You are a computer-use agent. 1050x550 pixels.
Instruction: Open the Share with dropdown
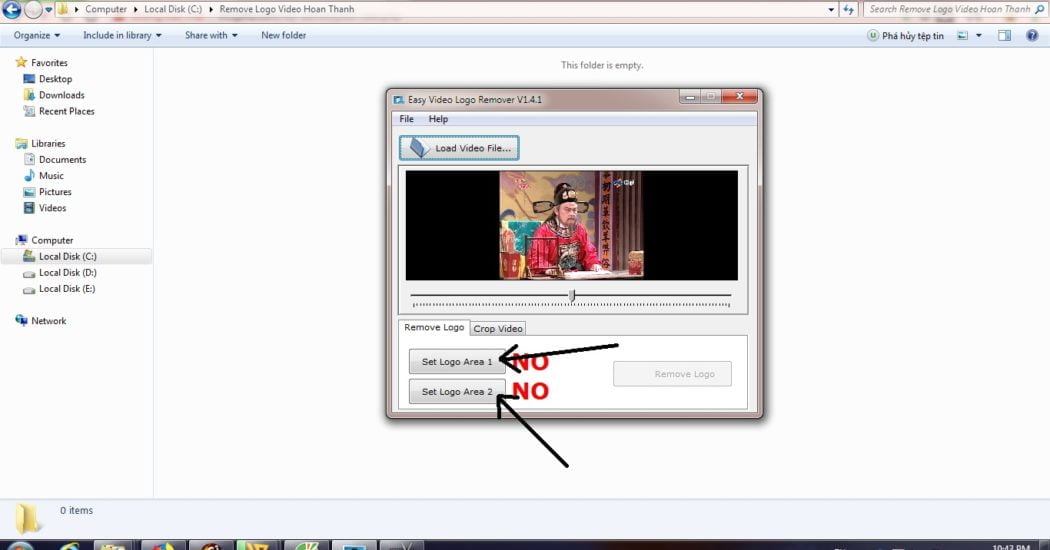click(x=211, y=36)
